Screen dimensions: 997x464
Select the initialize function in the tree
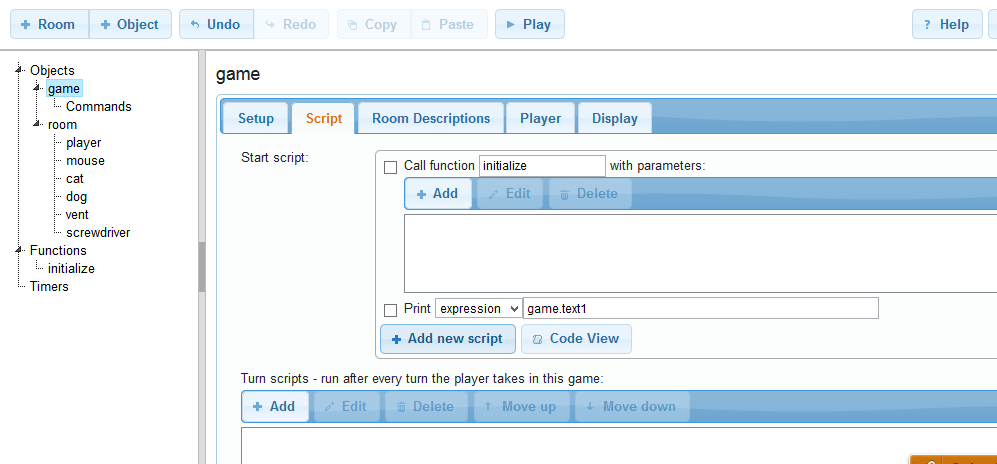pyautogui.click(x=71, y=269)
